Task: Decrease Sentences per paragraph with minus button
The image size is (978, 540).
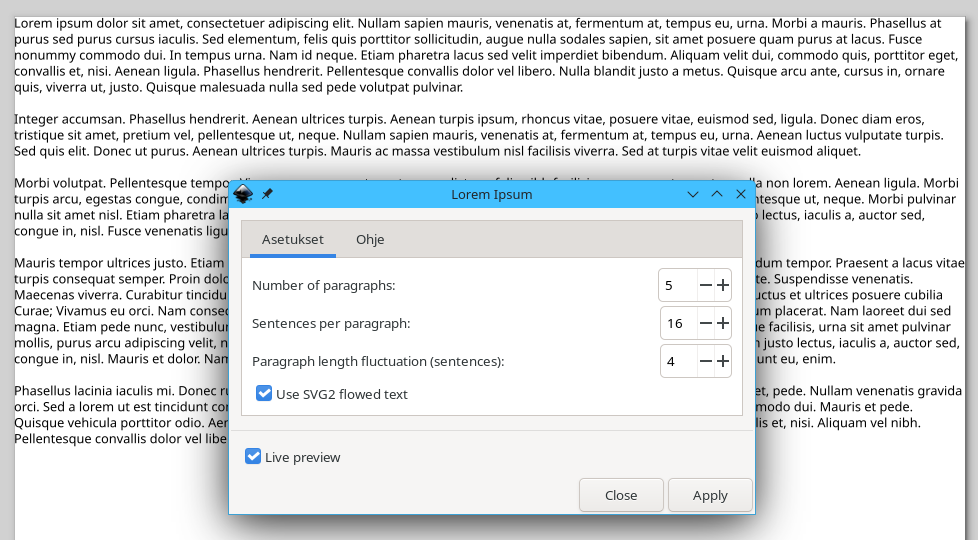Action: (x=705, y=323)
